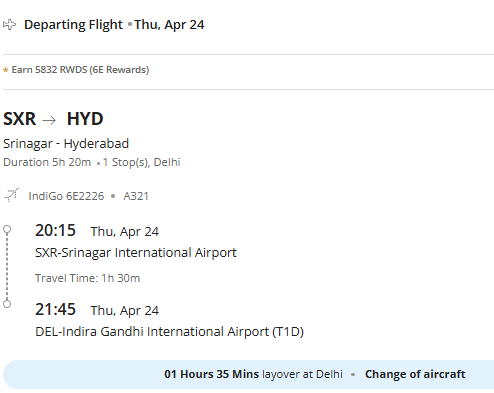Click the arrow between SXR and HYD
Image resolution: width=494 pixels, height=393 pixels.
click(x=49, y=120)
